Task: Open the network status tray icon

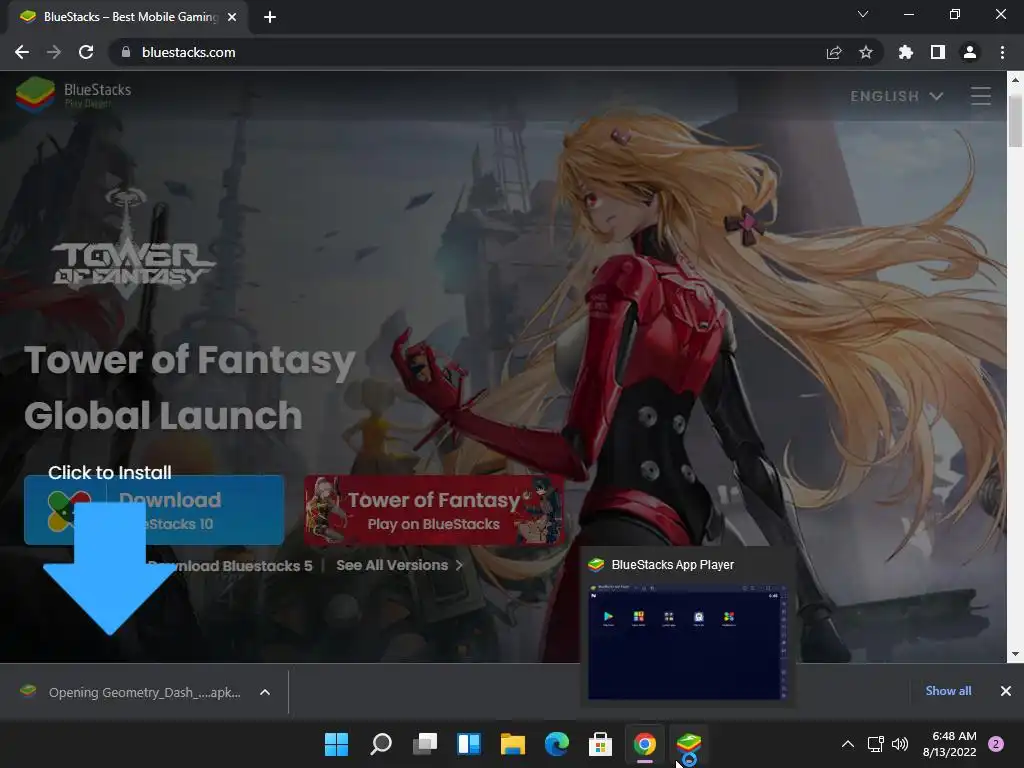Action: coord(875,744)
